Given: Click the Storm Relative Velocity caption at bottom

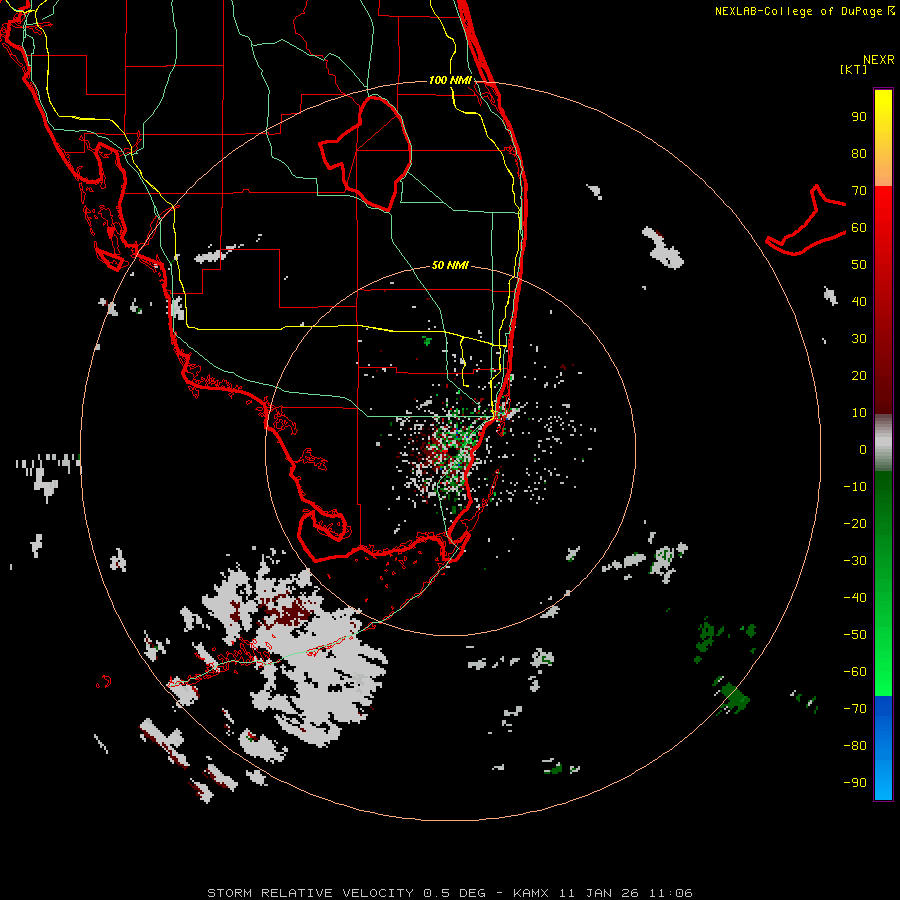Looking at the screenshot, I should pos(449,893).
